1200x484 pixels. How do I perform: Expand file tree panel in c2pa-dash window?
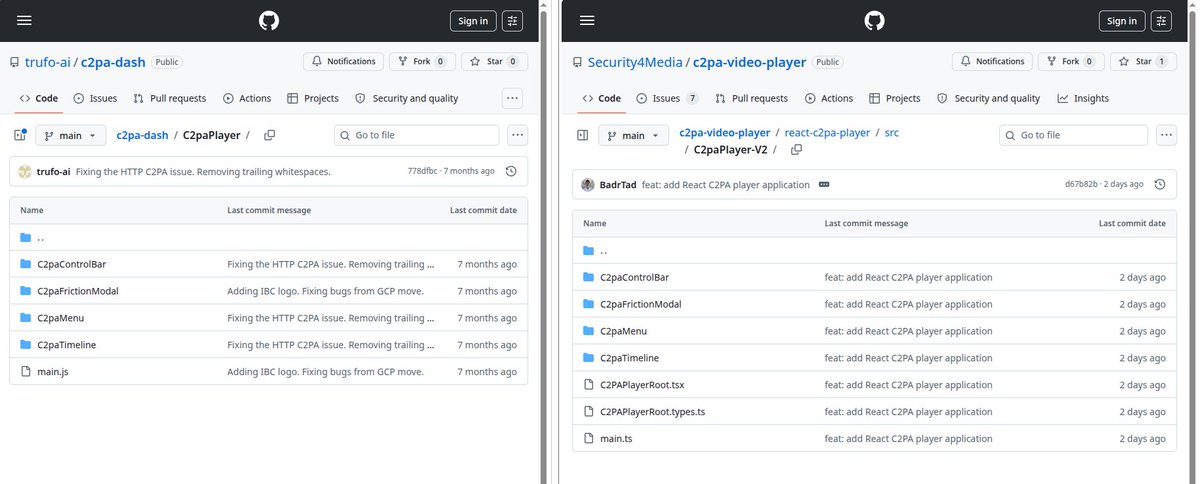pyautogui.click(x=20, y=135)
